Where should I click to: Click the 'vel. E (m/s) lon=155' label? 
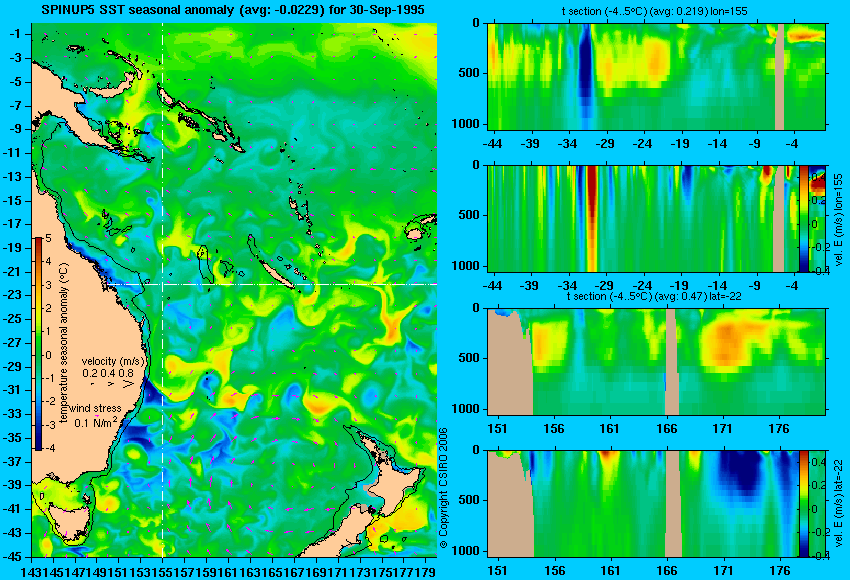(x=839, y=220)
